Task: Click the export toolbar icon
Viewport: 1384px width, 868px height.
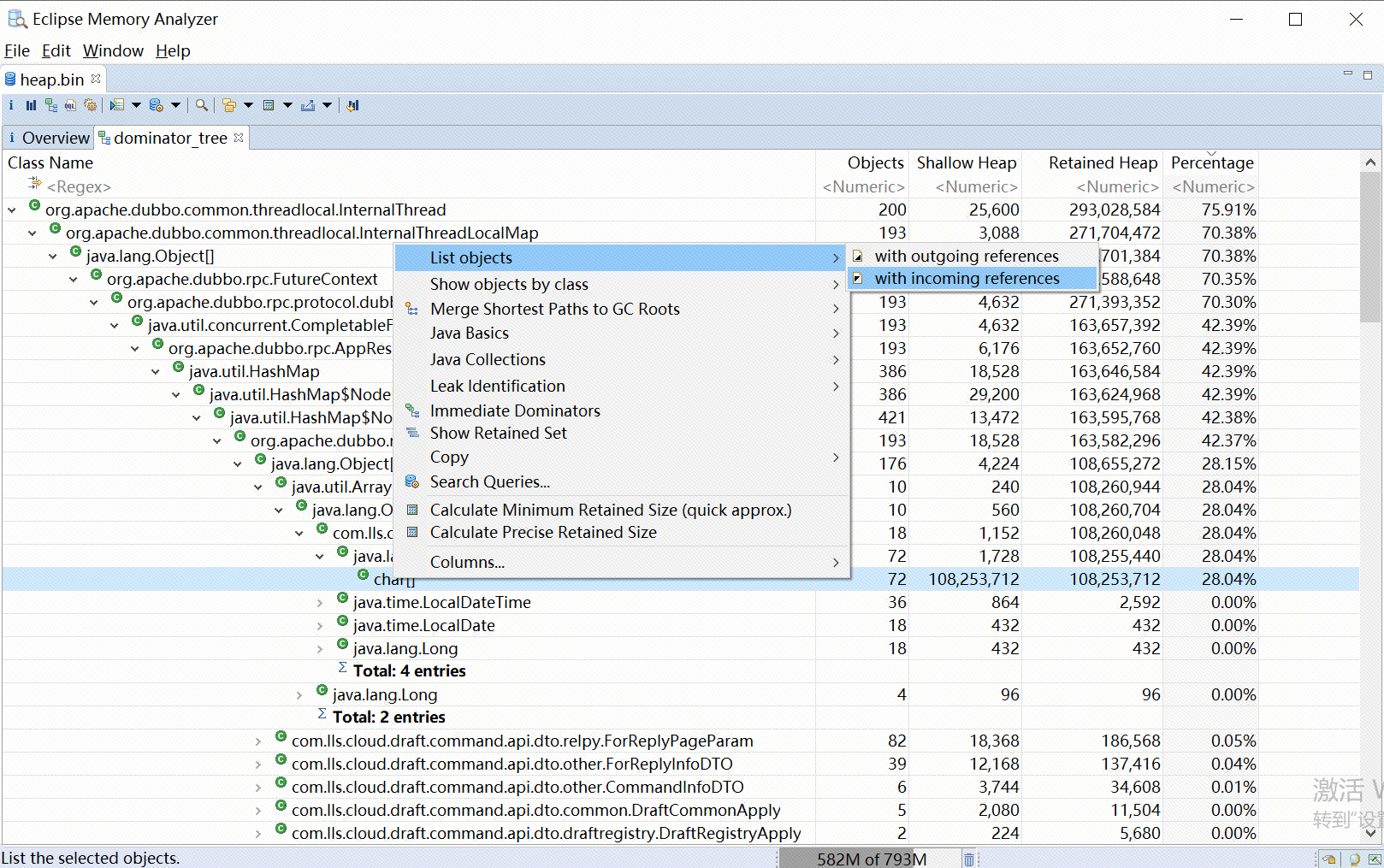Action: pyautogui.click(x=308, y=105)
